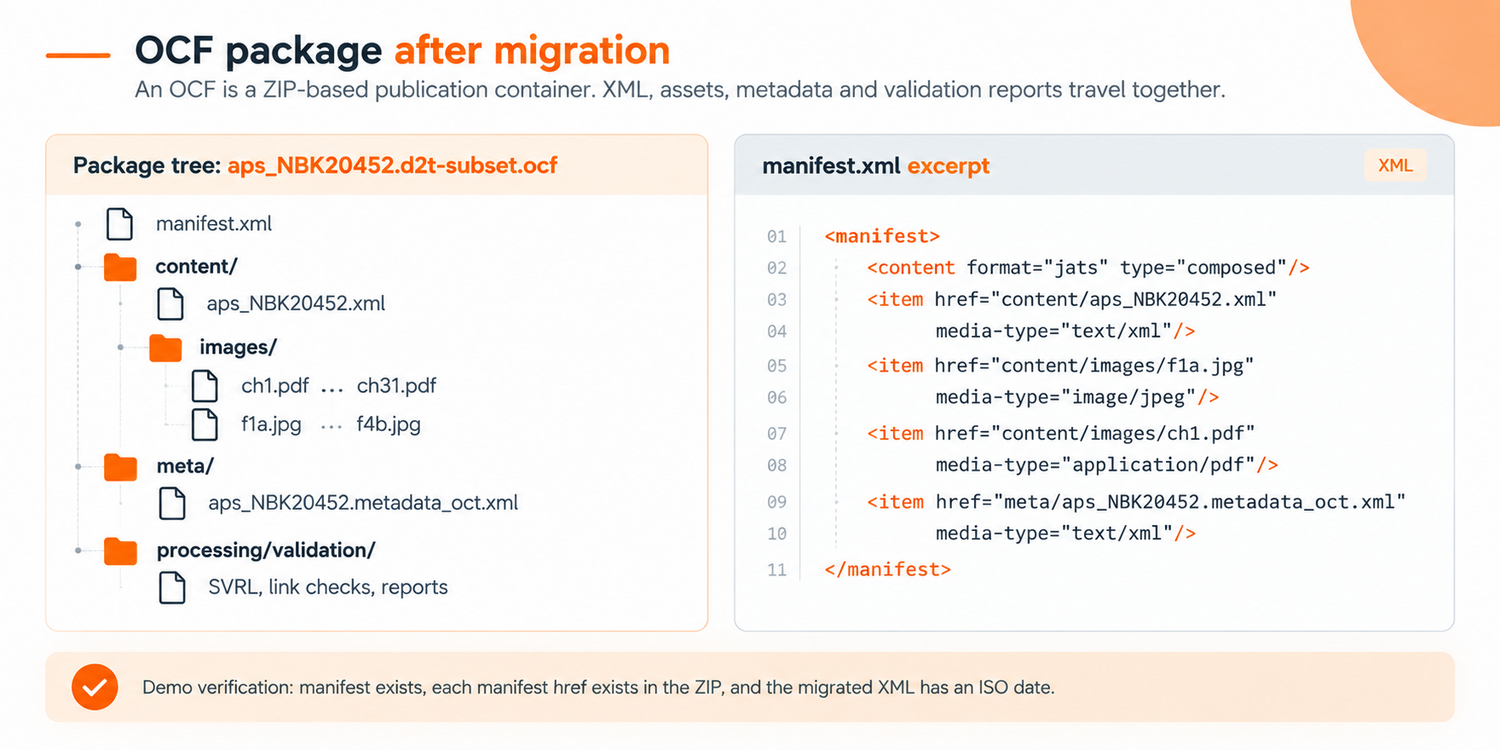Screen dimensions: 1500x750
Task: Click the manifest.xml file icon
Action: (120, 224)
